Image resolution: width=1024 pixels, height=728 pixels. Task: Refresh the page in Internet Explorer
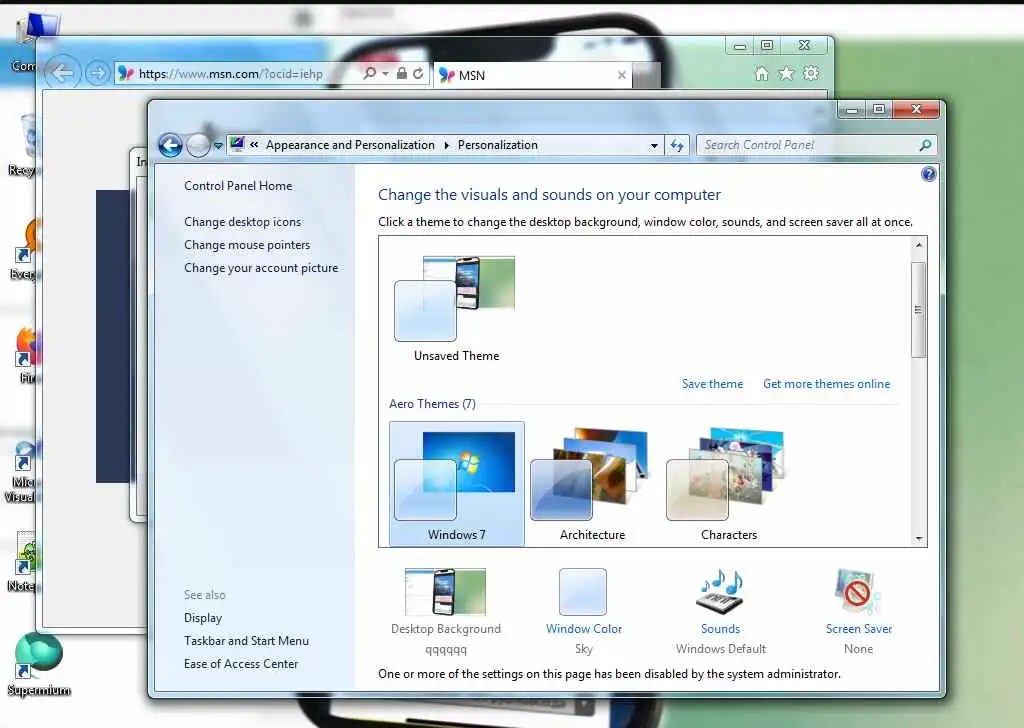coord(418,73)
